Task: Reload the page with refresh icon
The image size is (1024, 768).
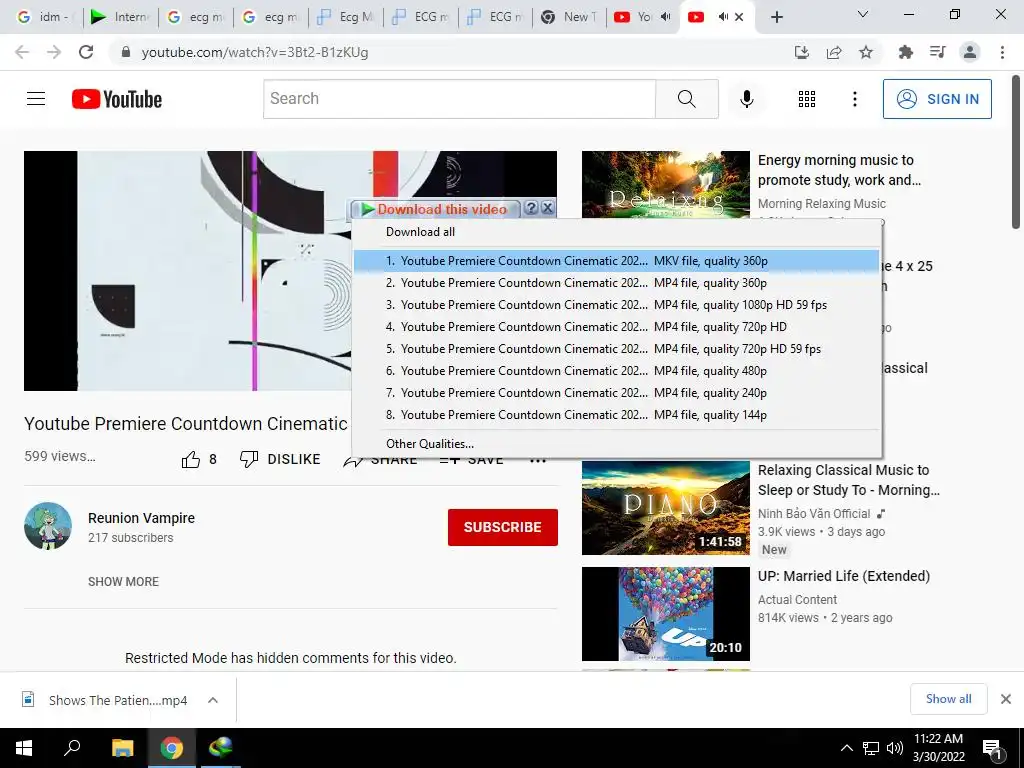Action: click(x=86, y=52)
